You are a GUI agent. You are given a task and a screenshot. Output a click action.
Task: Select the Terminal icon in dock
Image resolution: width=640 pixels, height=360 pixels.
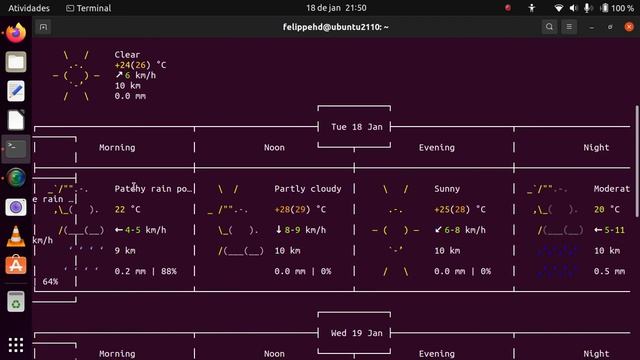tap(16, 149)
